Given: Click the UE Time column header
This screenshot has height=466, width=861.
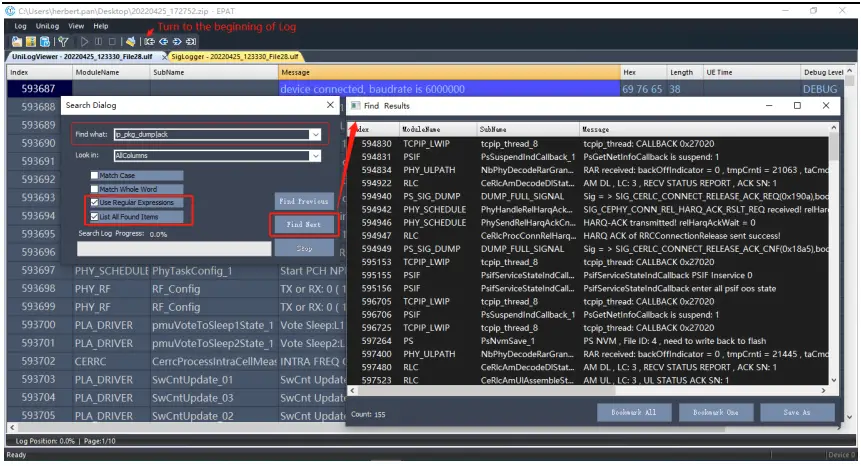Looking at the screenshot, I should [x=751, y=72].
